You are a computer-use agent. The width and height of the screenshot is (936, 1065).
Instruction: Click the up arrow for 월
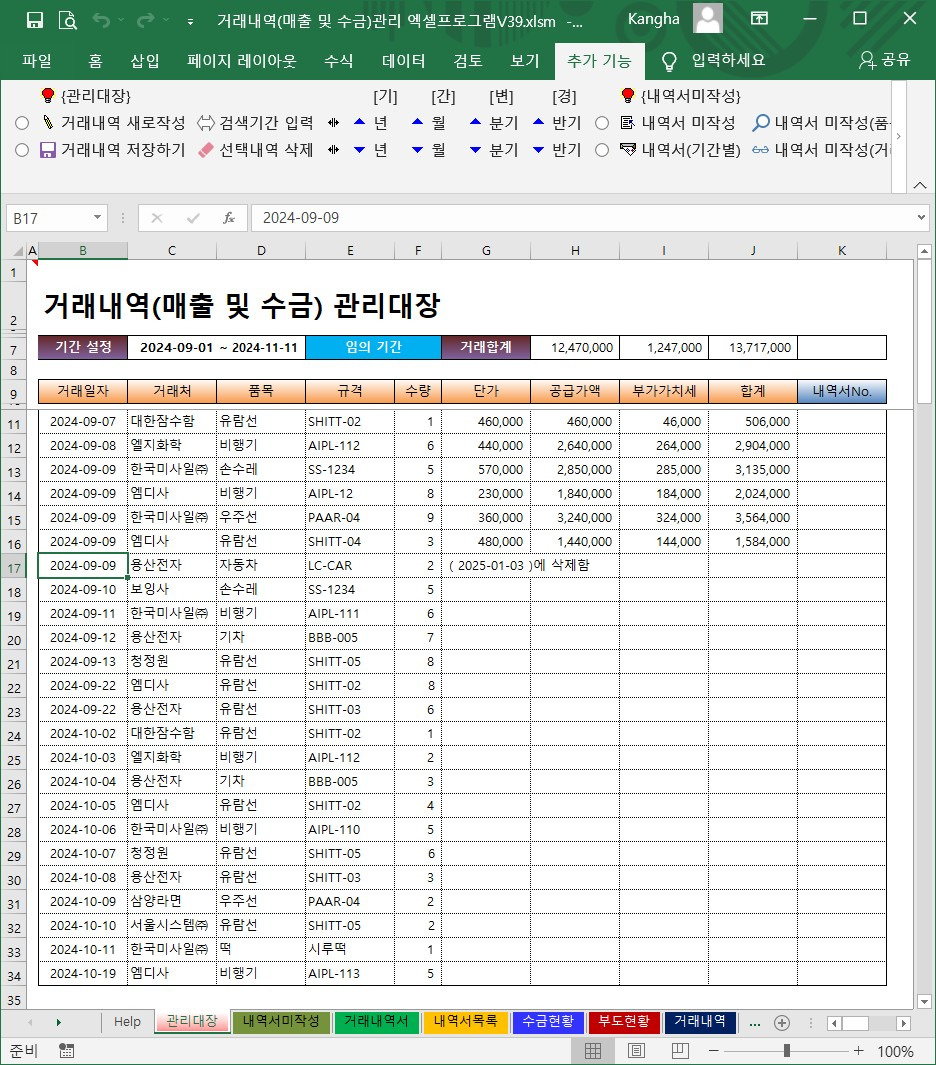click(418, 122)
